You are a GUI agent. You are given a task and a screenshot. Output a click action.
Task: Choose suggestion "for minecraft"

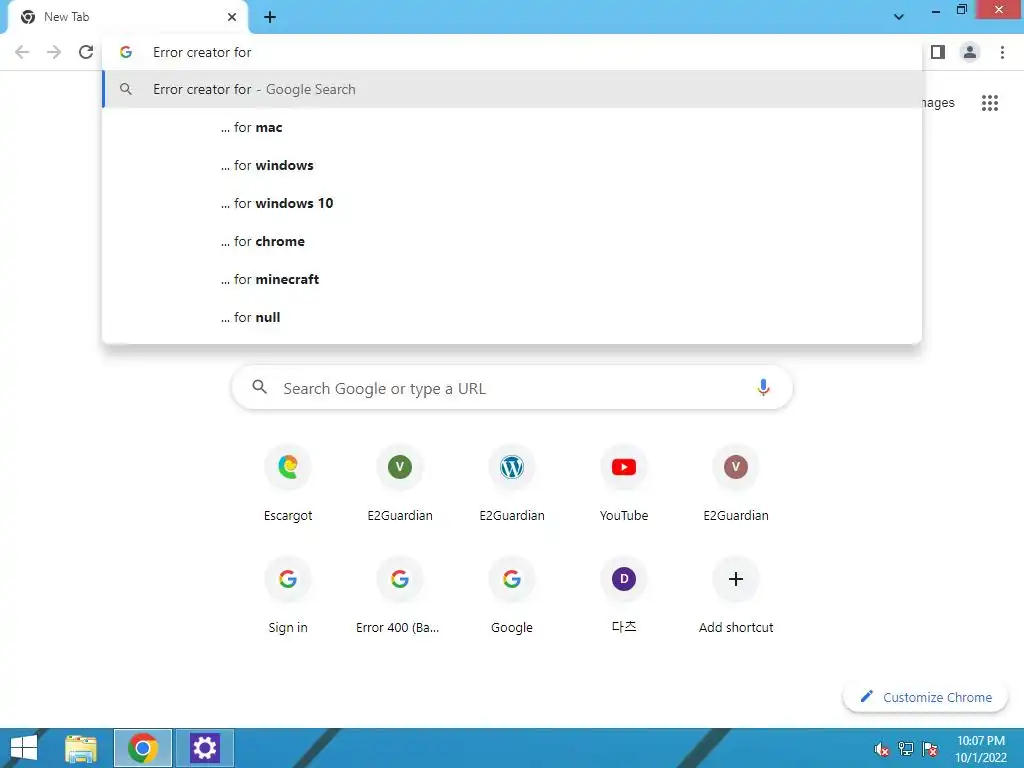(x=512, y=279)
